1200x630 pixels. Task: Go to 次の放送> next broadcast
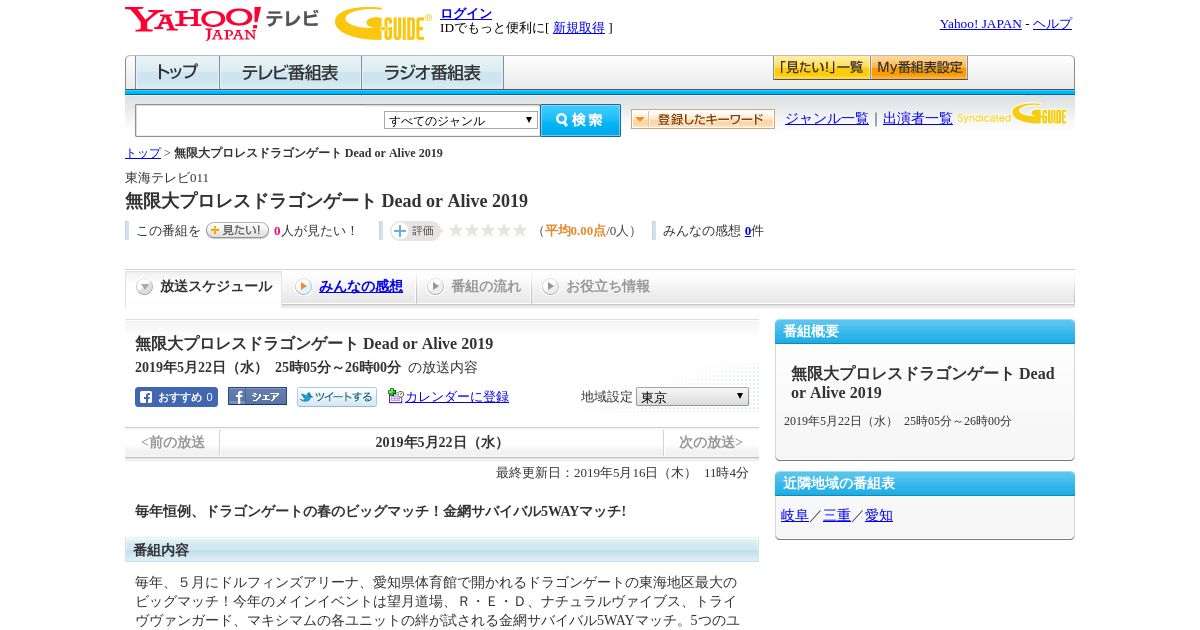[x=711, y=442]
